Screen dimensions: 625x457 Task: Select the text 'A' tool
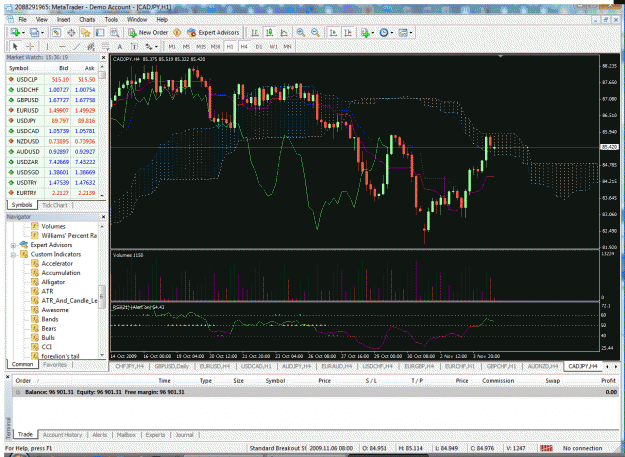[x=120, y=47]
